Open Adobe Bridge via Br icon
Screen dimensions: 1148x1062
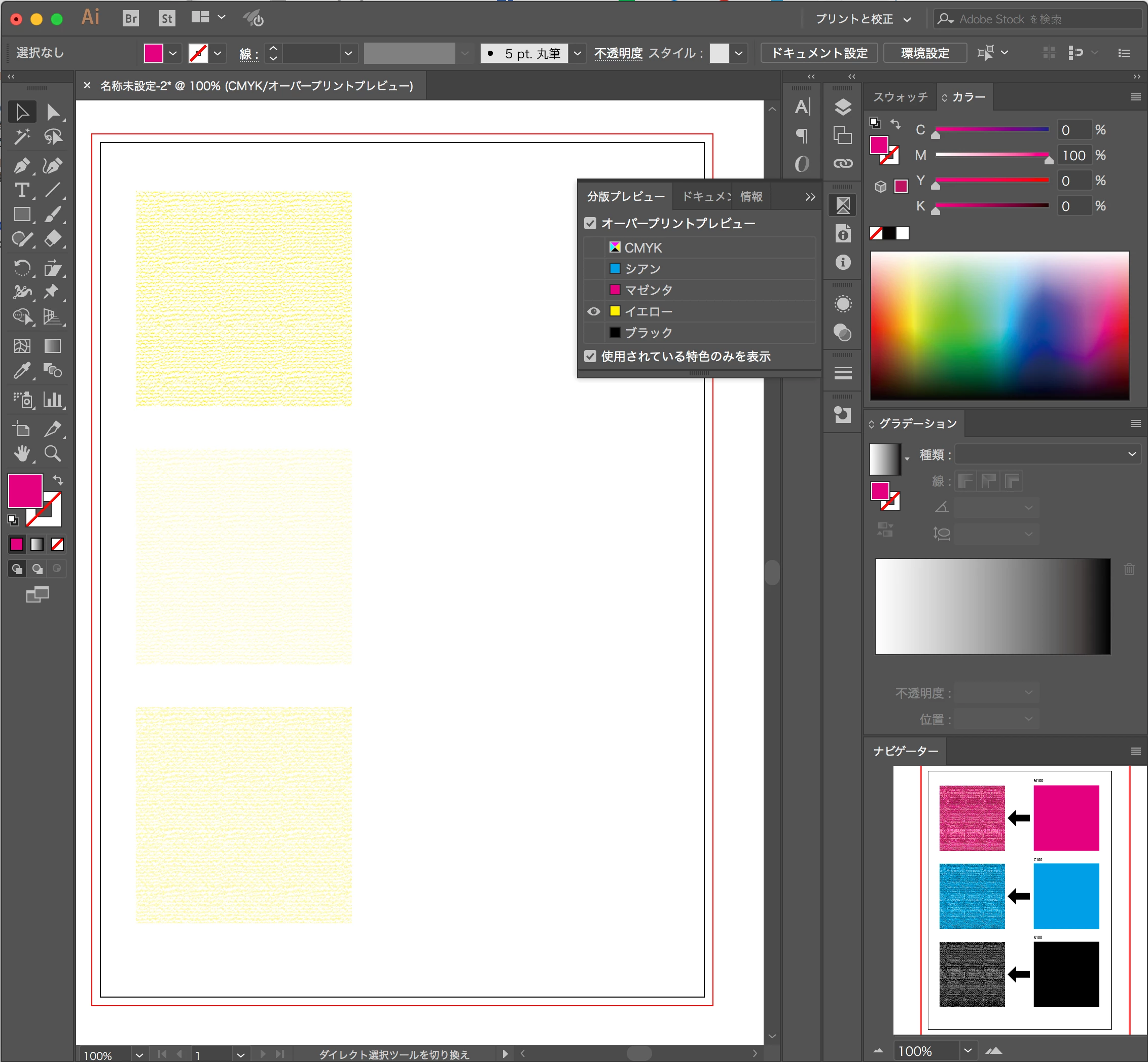131,18
